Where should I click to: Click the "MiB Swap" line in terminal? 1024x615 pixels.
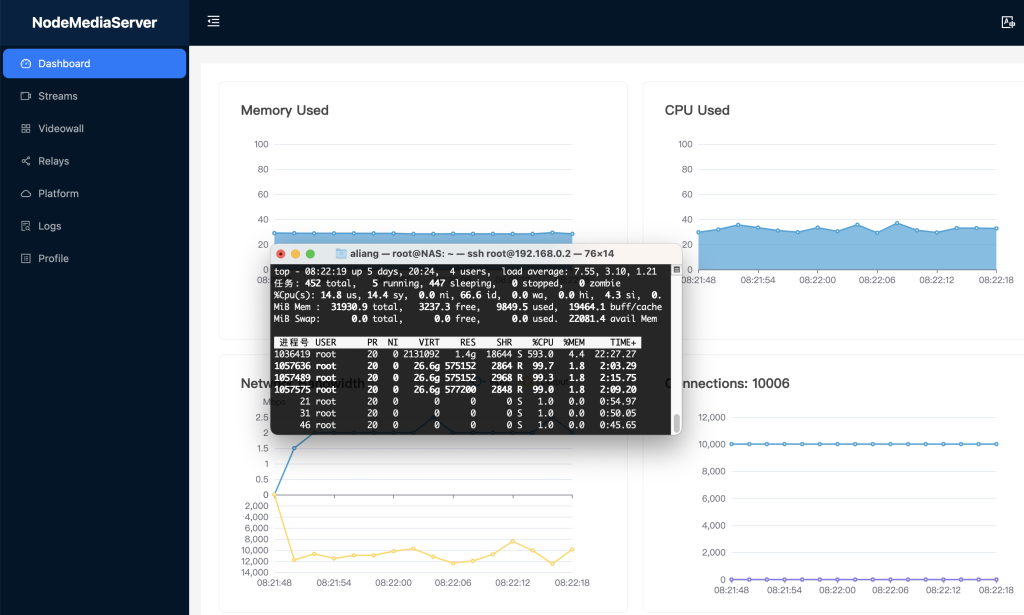tap(465, 319)
